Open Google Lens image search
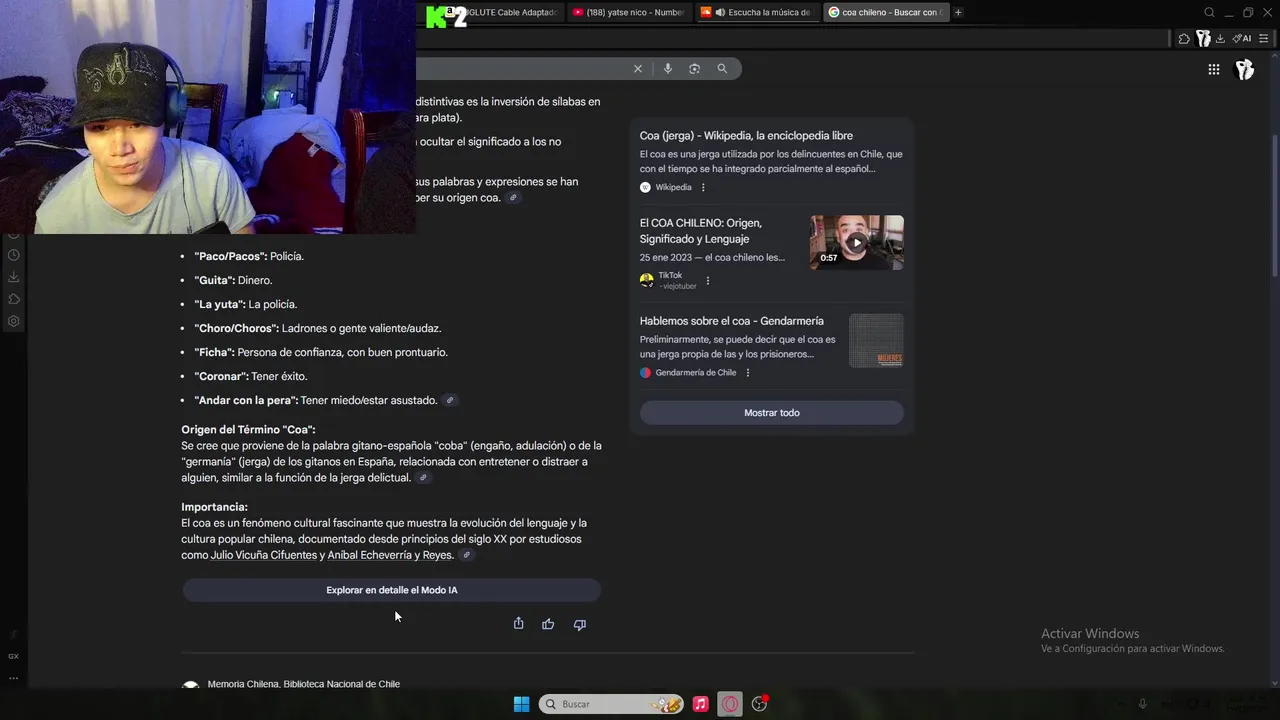 (694, 69)
